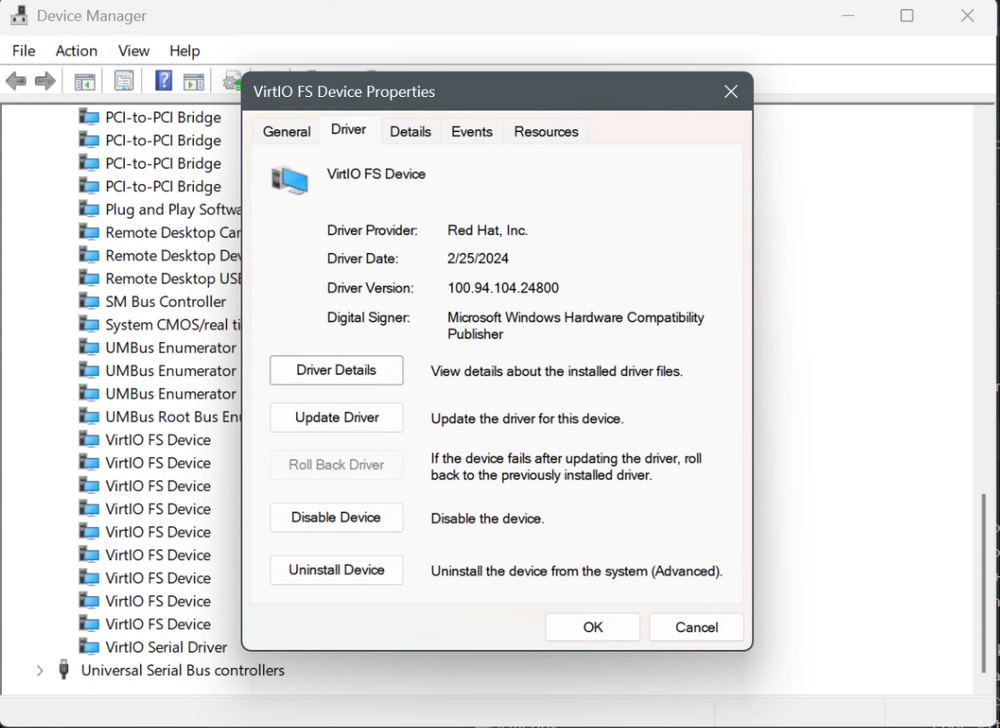Click the Back arrow in Device Manager toolbar
1000x728 pixels.
coord(16,81)
